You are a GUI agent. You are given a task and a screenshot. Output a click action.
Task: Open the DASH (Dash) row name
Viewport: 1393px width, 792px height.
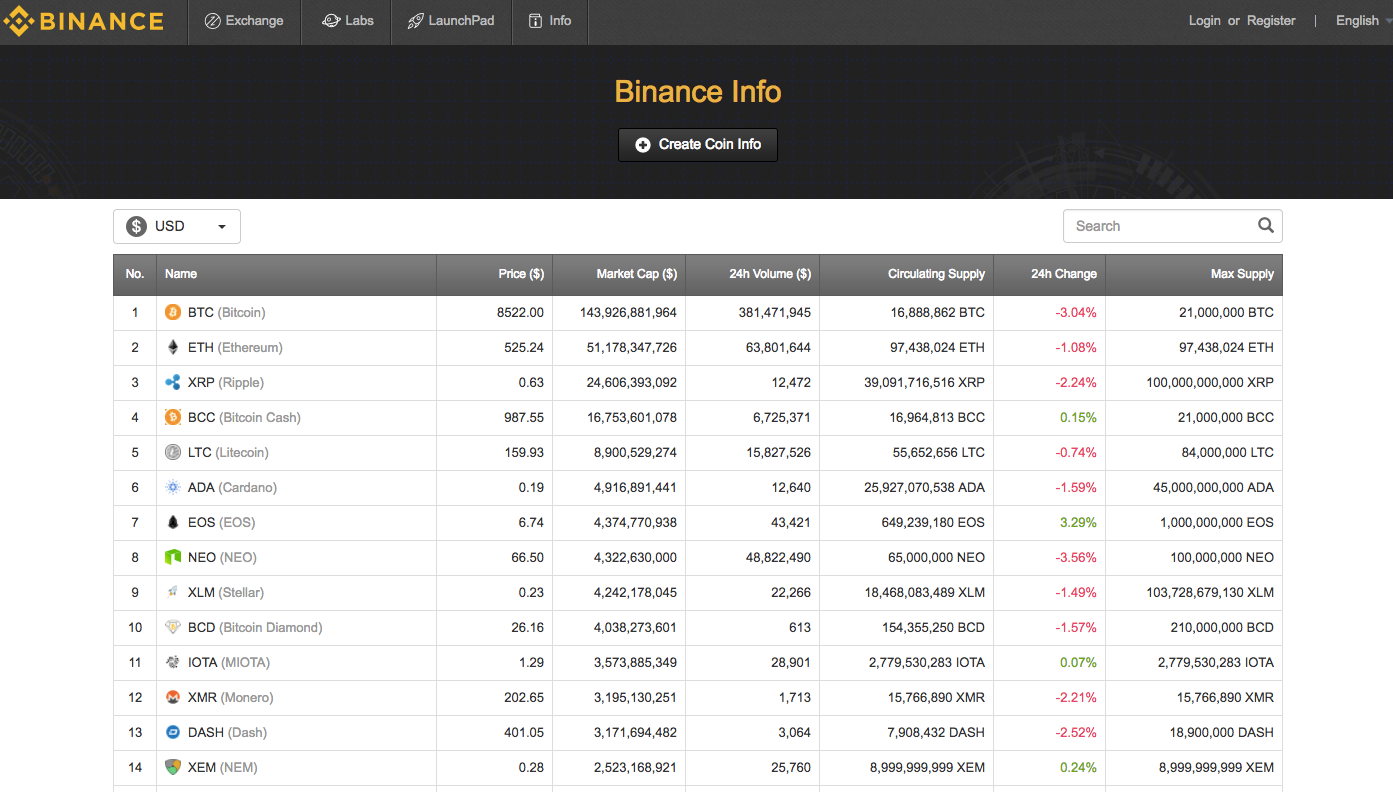[x=227, y=733]
